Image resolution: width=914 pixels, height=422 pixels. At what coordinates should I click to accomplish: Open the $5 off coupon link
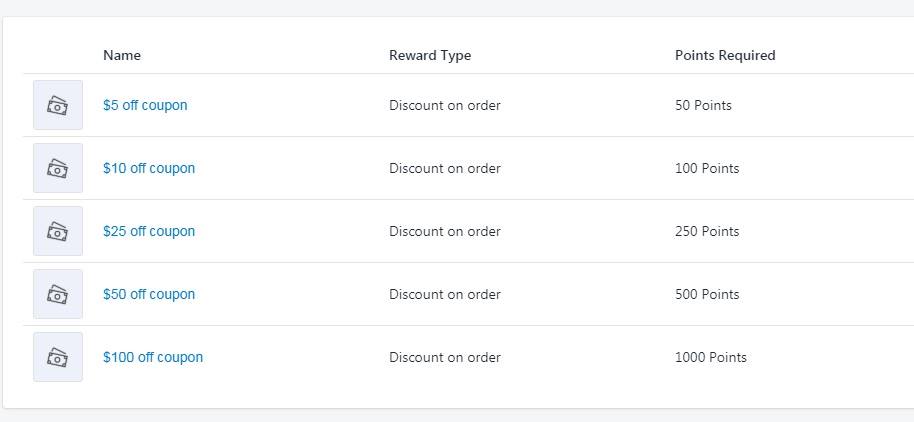[145, 106]
